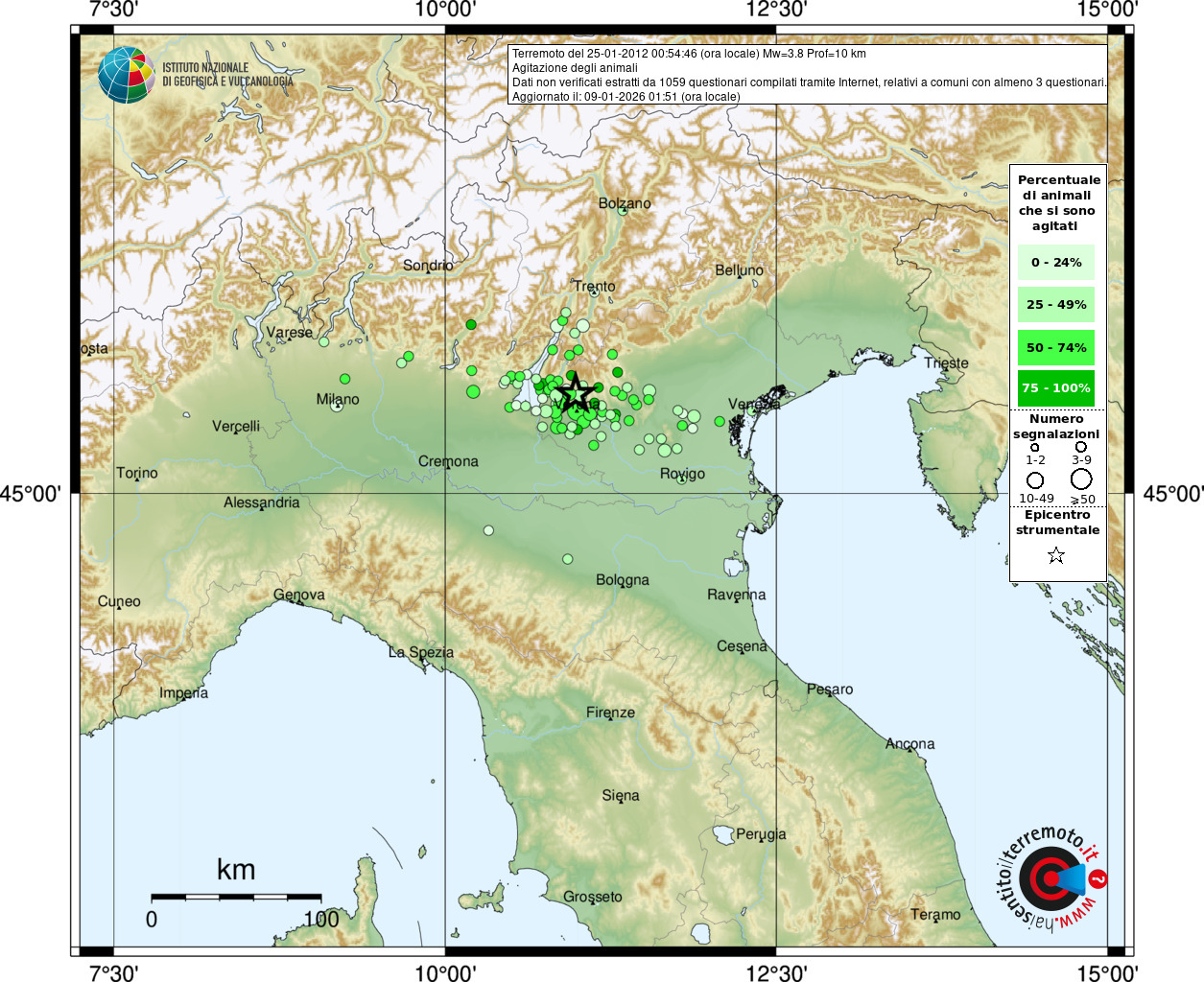Pick the 50 - 74% legend color swatch
The width and height of the screenshot is (1204, 982).
(x=1056, y=347)
